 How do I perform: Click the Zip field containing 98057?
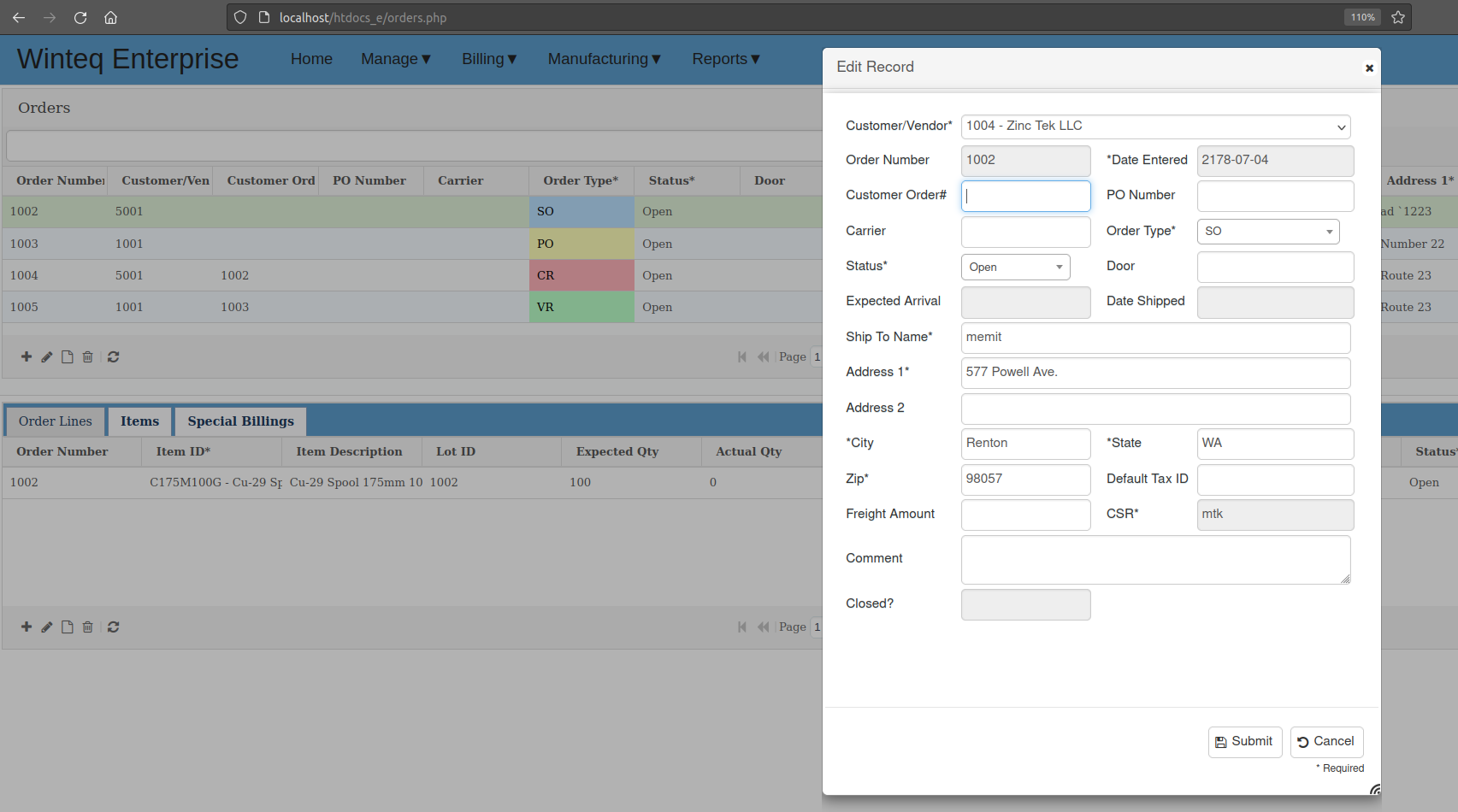click(1025, 480)
